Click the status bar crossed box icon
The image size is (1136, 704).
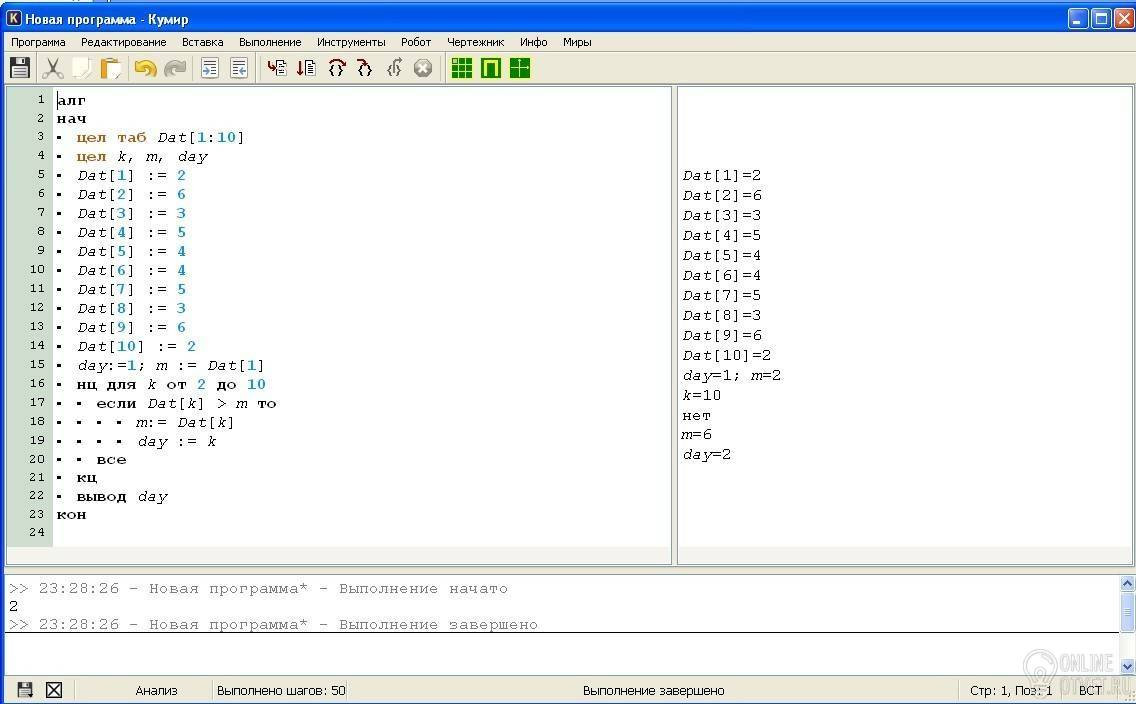54,690
